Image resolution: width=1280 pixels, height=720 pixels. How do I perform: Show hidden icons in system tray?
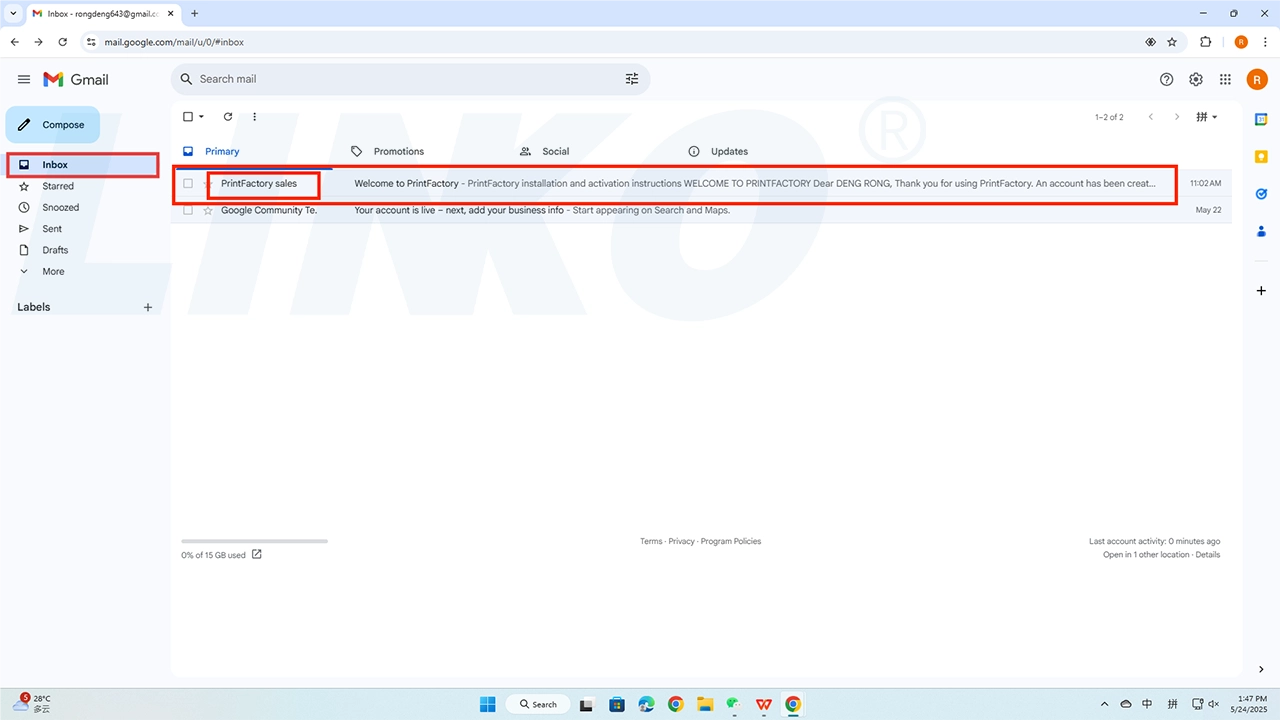pyautogui.click(x=1104, y=704)
